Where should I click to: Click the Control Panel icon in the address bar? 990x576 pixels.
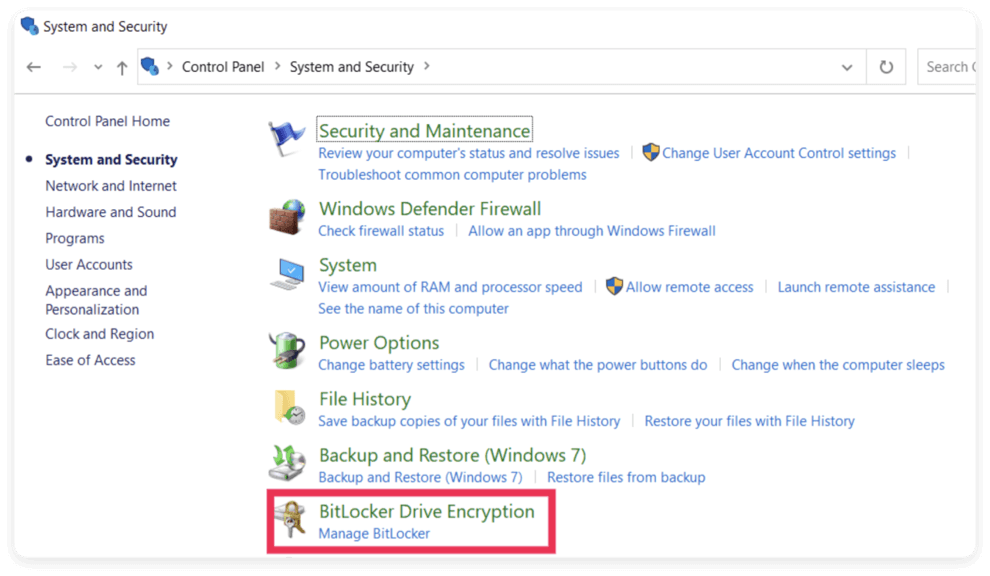(x=151, y=66)
